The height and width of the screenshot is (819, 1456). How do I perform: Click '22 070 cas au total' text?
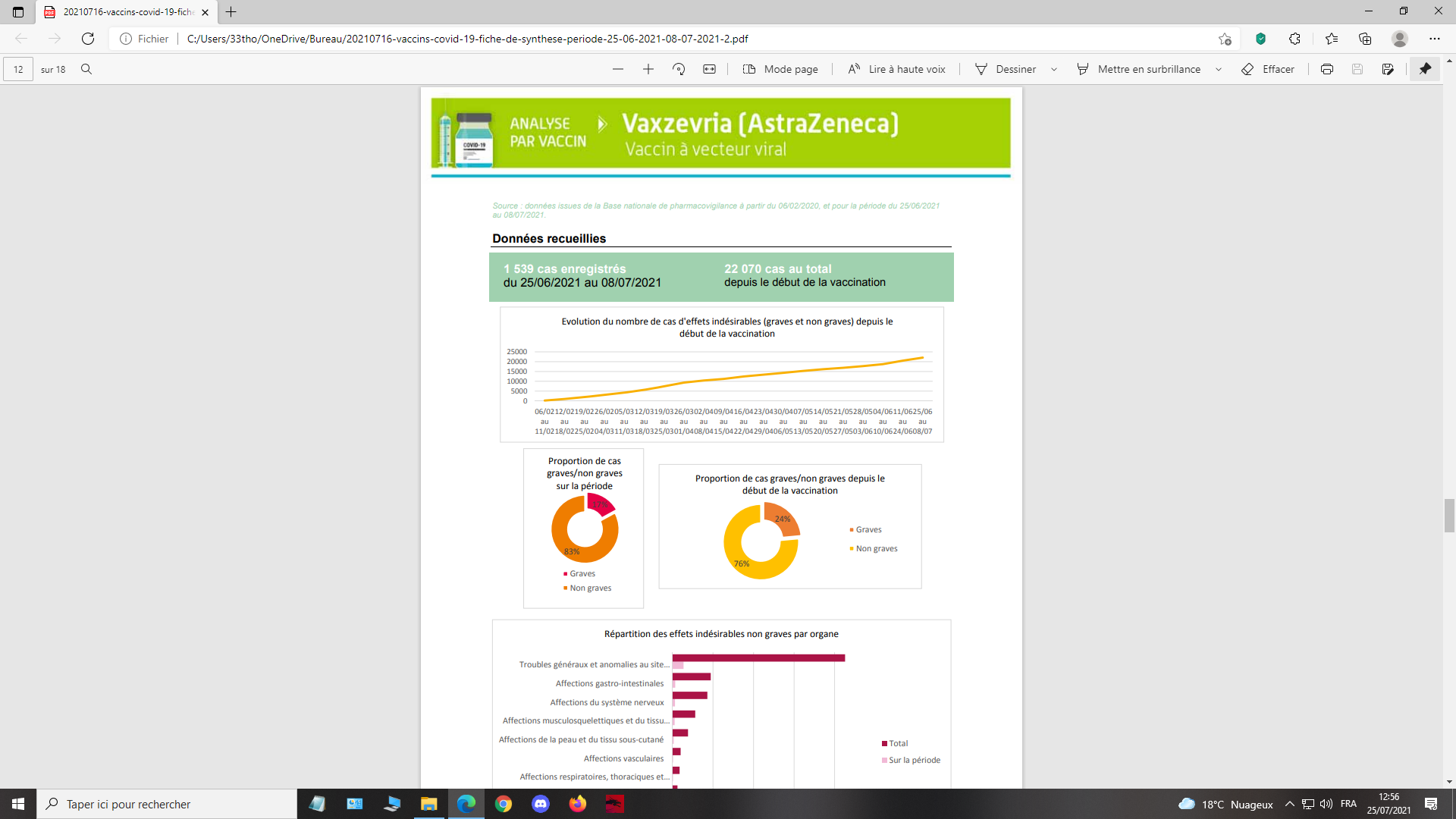(777, 268)
